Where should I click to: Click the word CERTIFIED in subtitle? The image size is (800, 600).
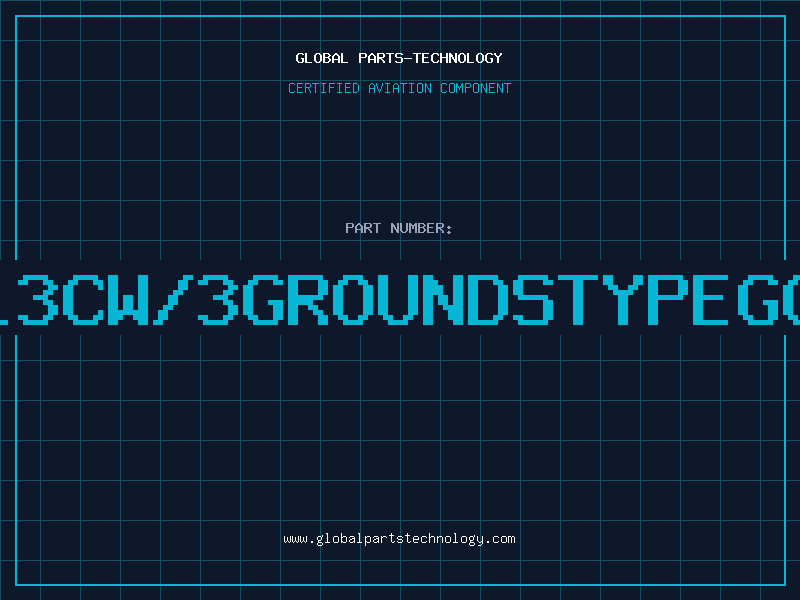[324, 88]
